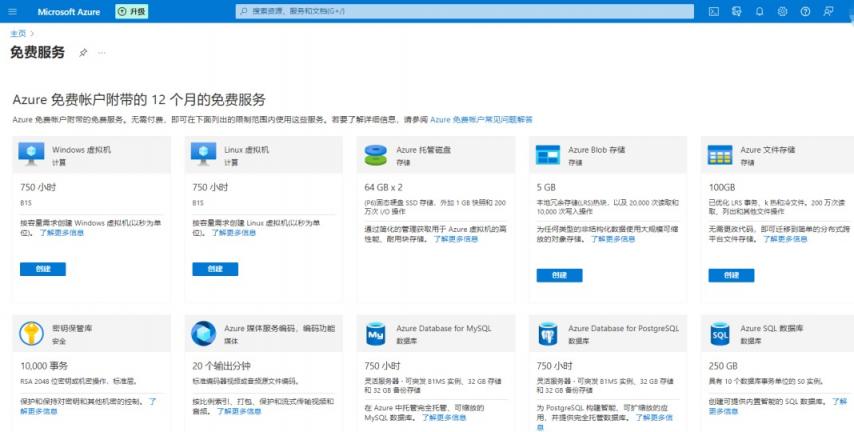Select the Azure 托管磁盘 card title
Screen dimensions: 854x432
click(423, 149)
